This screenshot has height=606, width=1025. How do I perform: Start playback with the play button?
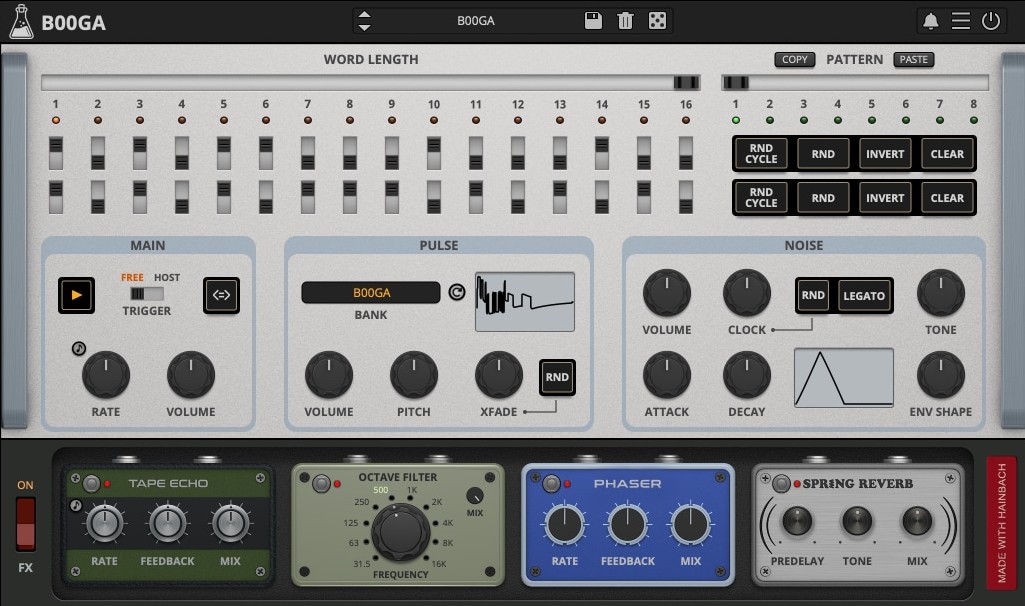click(x=76, y=295)
